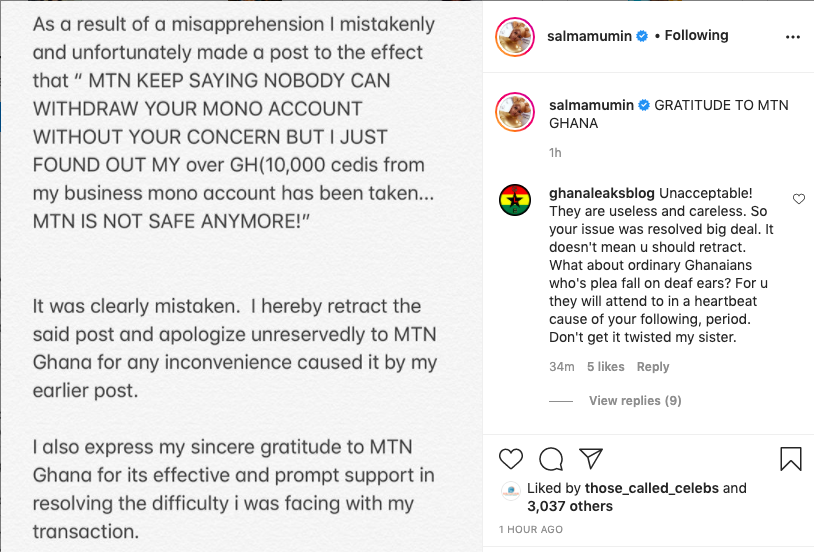814x552 pixels.
Task: Open salmamumin username in caption
Action: [592, 105]
